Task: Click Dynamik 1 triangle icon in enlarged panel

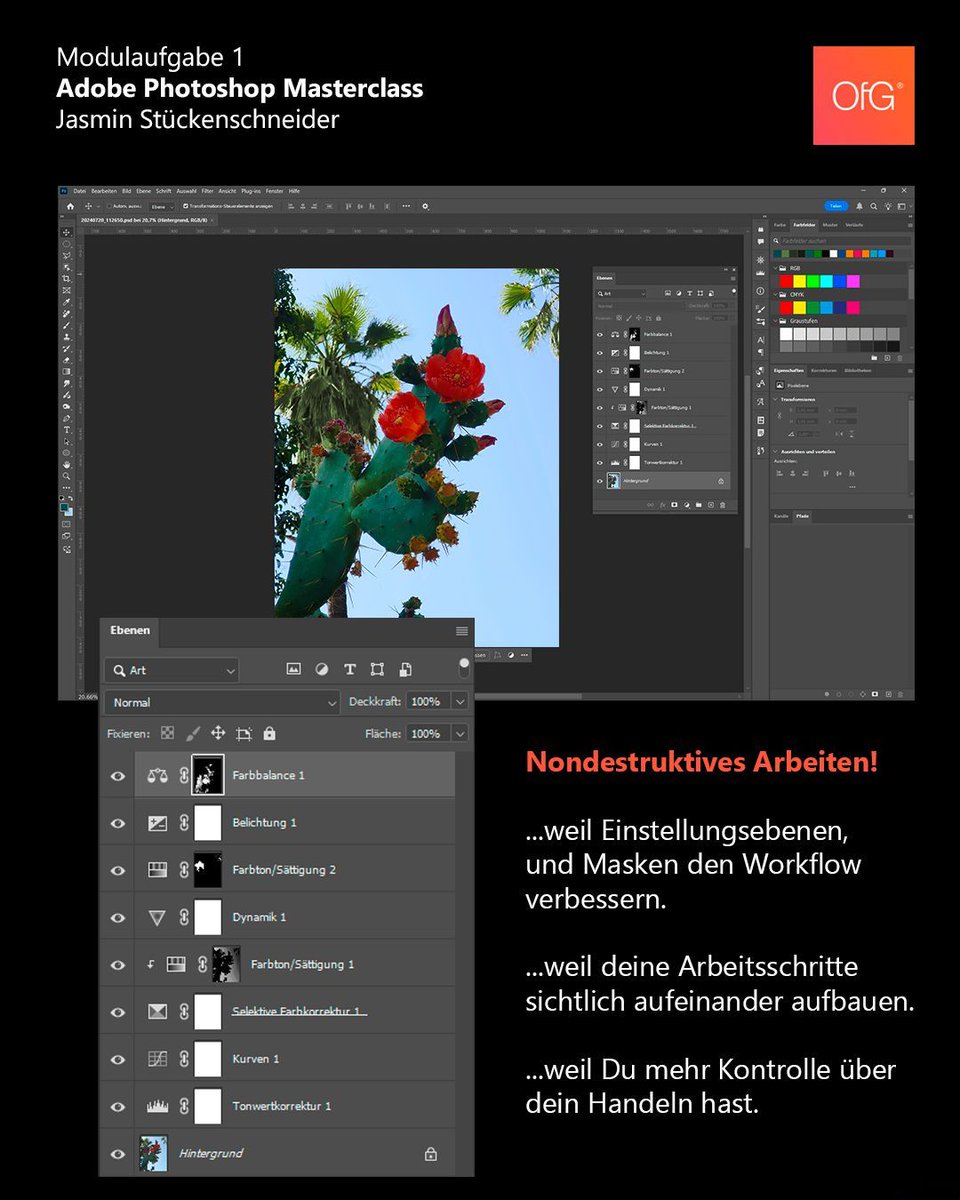Action: pyautogui.click(x=157, y=917)
